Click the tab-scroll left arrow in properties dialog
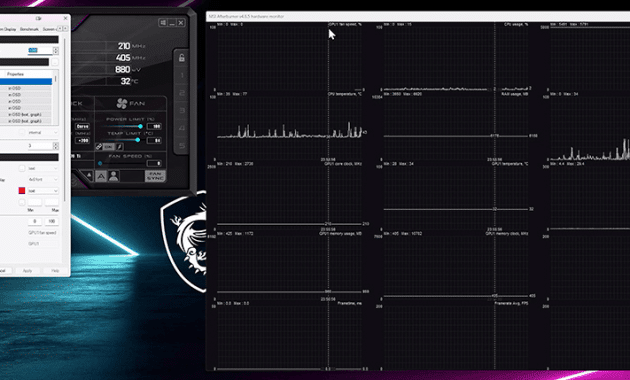This screenshot has width=630, height=380. pos(60,29)
